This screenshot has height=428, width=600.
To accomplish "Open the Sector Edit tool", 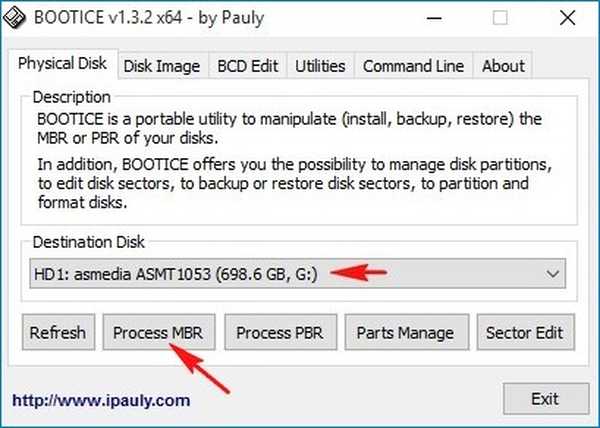I will 523,333.
